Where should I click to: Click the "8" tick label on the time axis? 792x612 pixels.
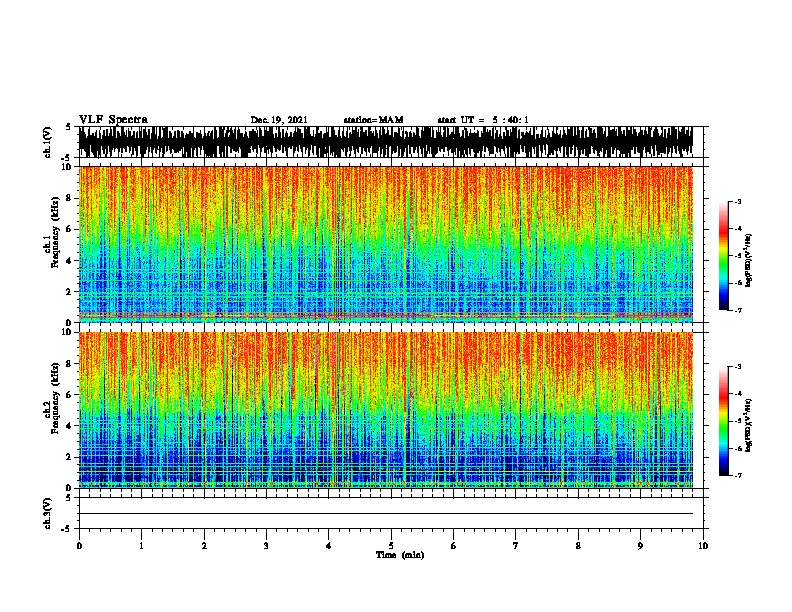(x=578, y=546)
